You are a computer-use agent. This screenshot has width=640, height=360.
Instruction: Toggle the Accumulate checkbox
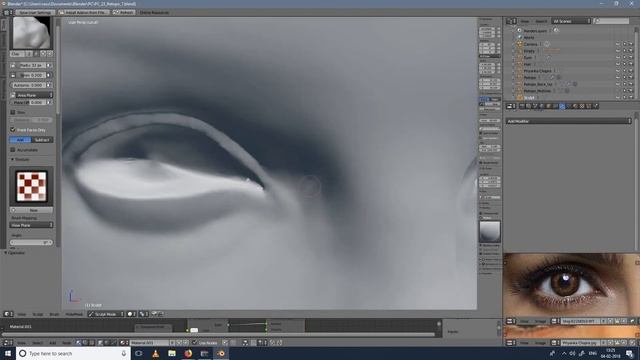tap(13, 150)
